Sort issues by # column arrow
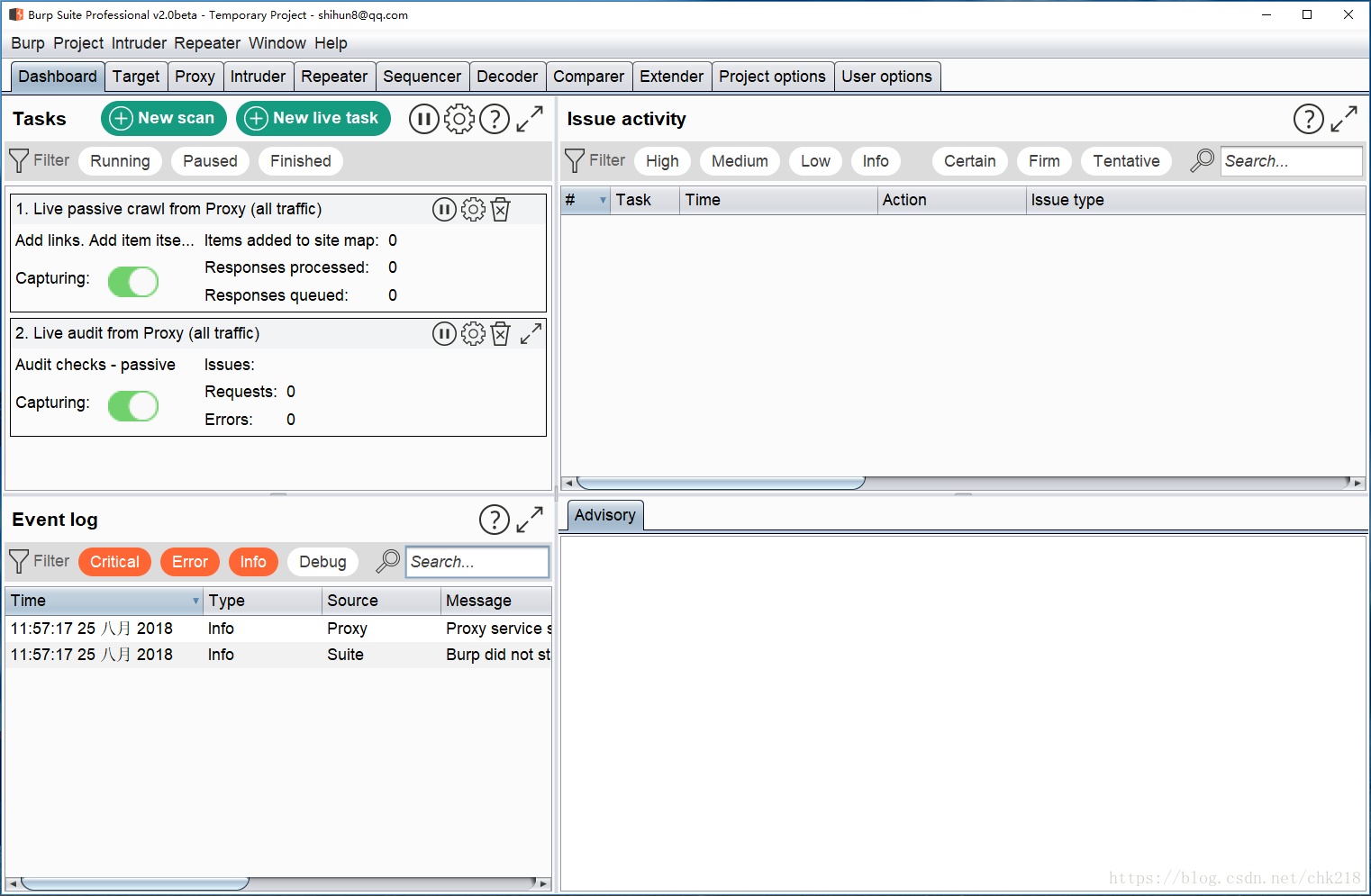The image size is (1371, 896). pyautogui.click(x=603, y=200)
